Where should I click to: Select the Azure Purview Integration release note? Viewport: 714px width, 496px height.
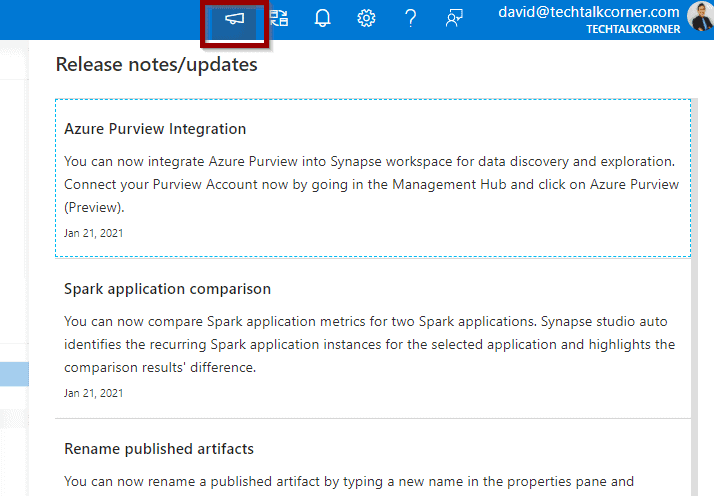pos(373,178)
